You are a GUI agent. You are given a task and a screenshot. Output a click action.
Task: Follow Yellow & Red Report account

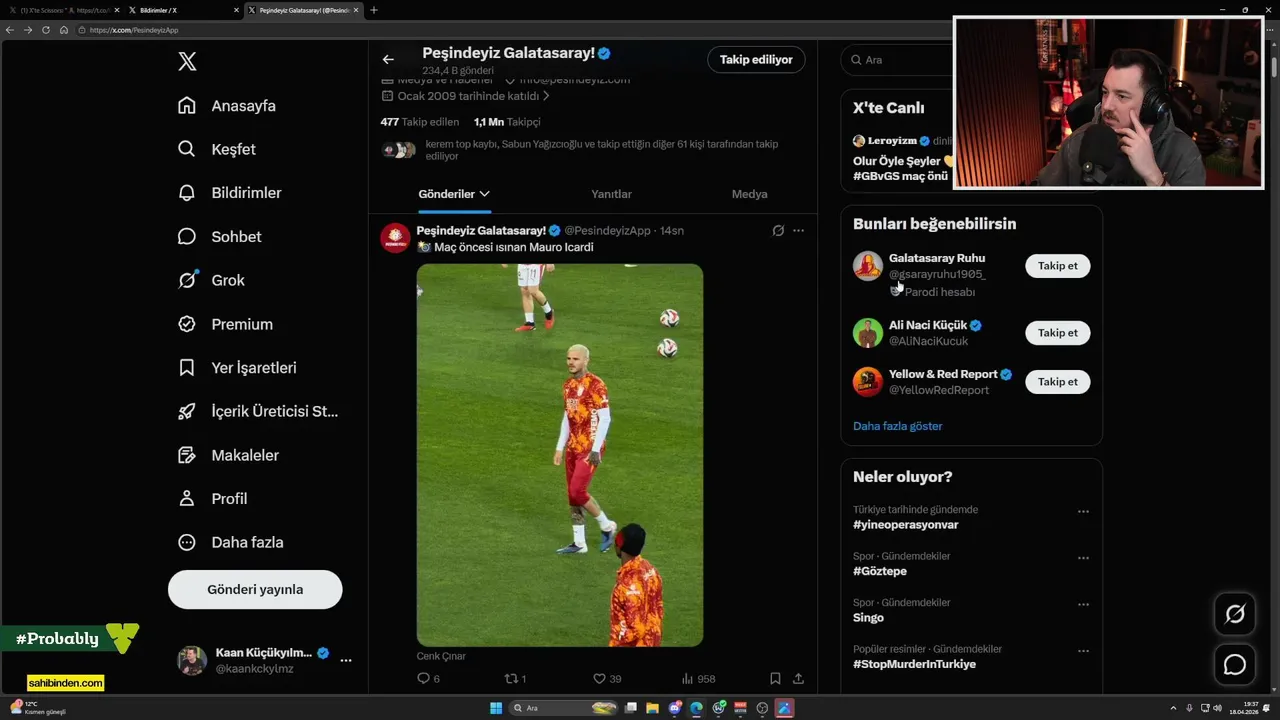coord(1057,382)
